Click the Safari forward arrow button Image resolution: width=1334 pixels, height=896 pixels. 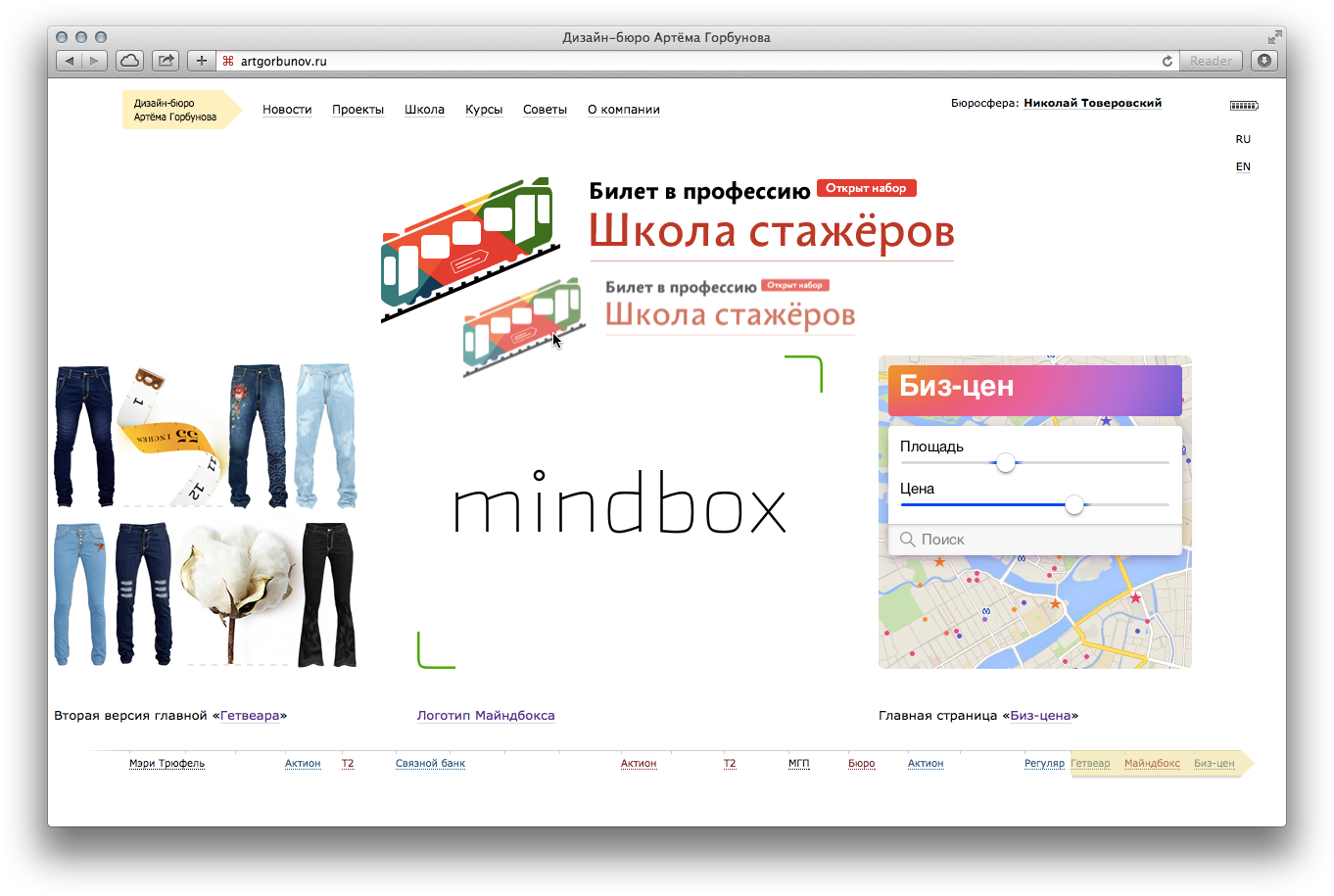[94, 61]
